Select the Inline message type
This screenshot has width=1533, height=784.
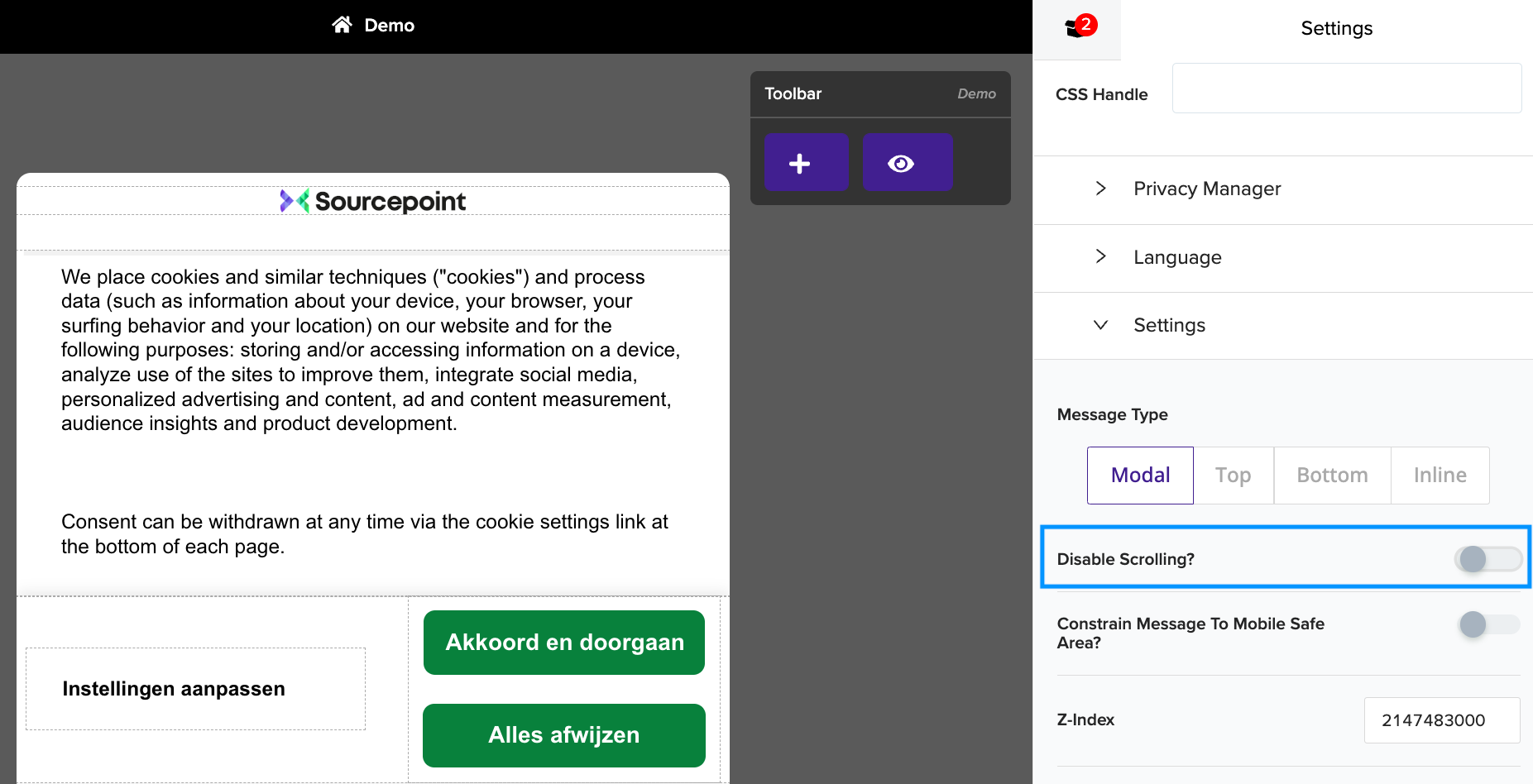[x=1440, y=475]
